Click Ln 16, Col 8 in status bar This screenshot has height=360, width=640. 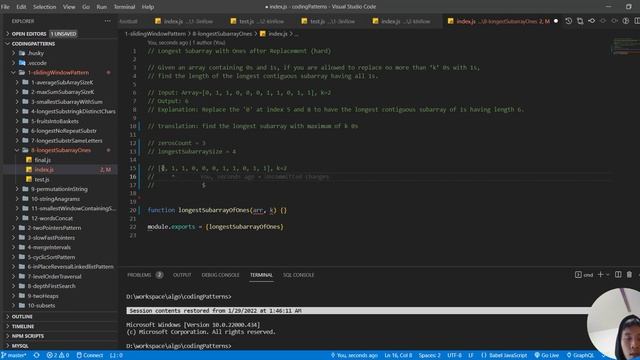398,355
